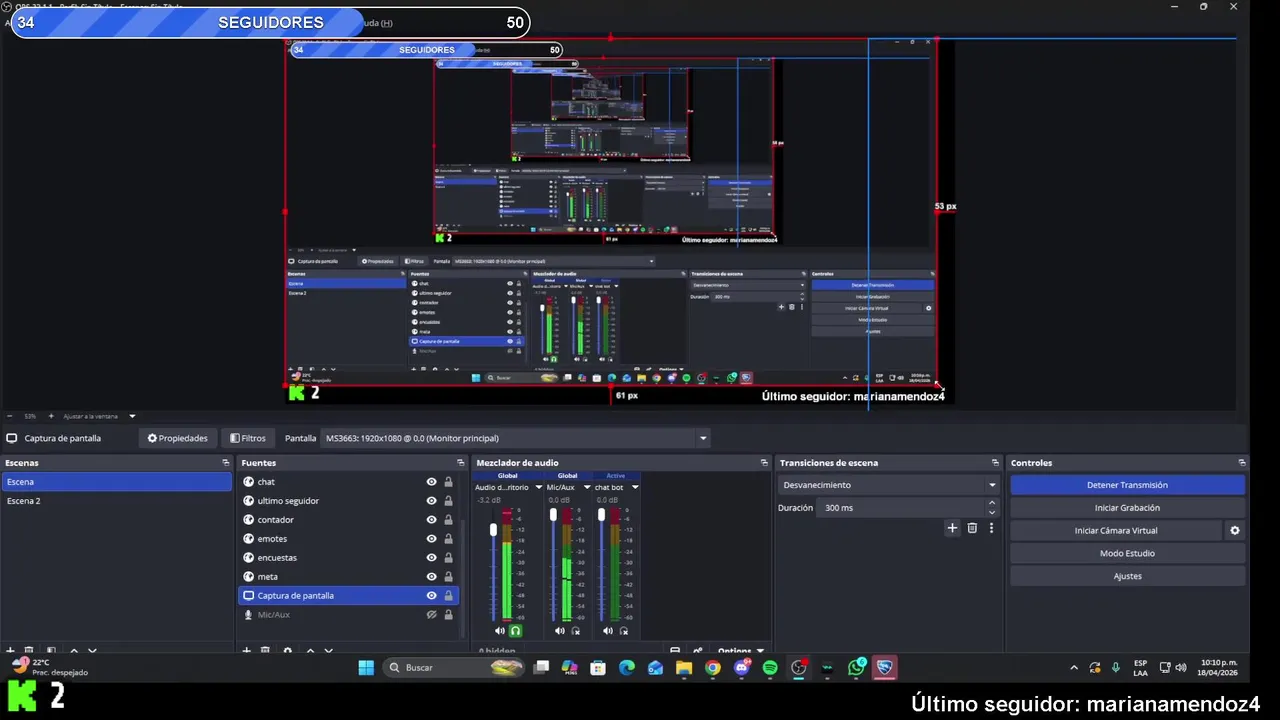Click Detener Transmisión button
This screenshot has width=1280, height=720.
1127,485
